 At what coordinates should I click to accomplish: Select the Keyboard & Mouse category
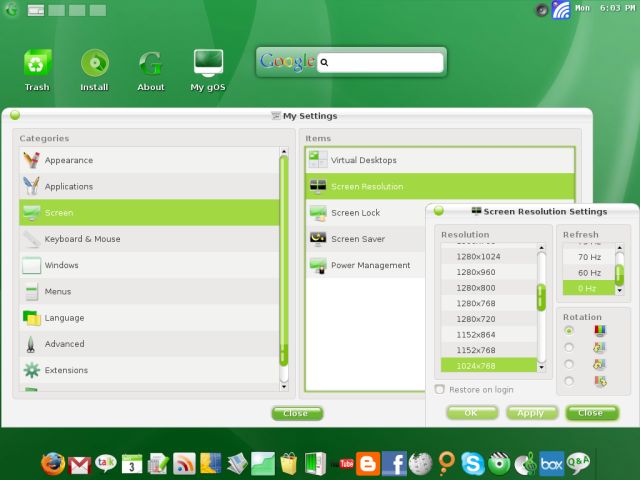coord(82,239)
